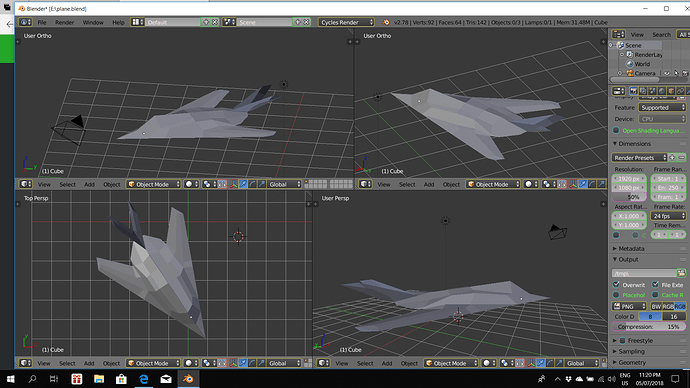Viewport: 690px width, 388px height.
Task: Open the Help menu
Action: pyautogui.click(x=118, y=22)
